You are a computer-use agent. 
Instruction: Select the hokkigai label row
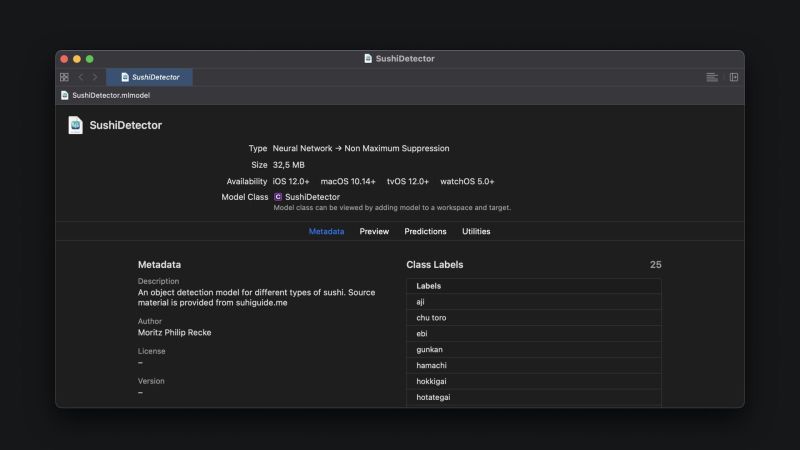(534, 381)
